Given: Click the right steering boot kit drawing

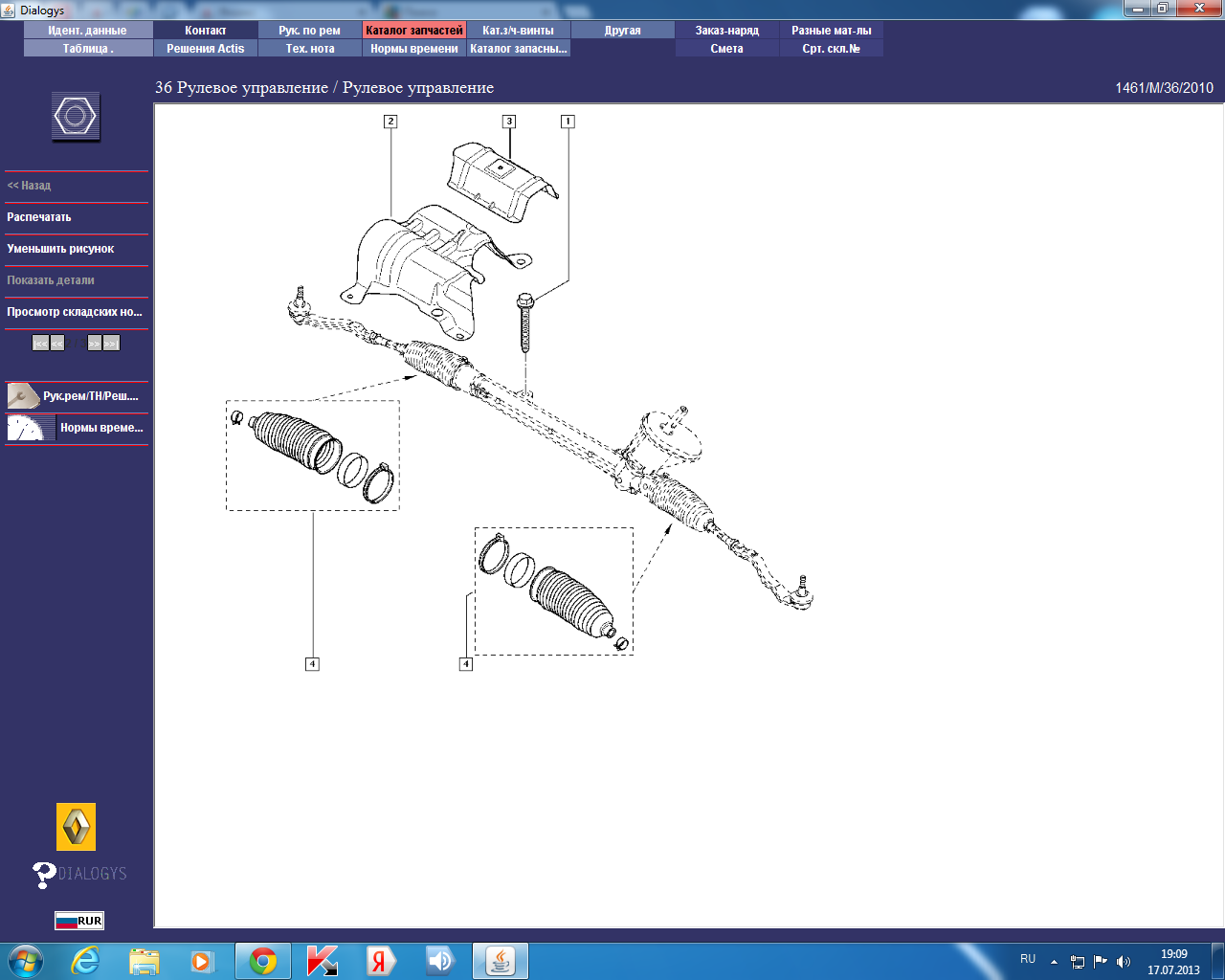Looking at the screenshot, I should [x=554, y=591].
